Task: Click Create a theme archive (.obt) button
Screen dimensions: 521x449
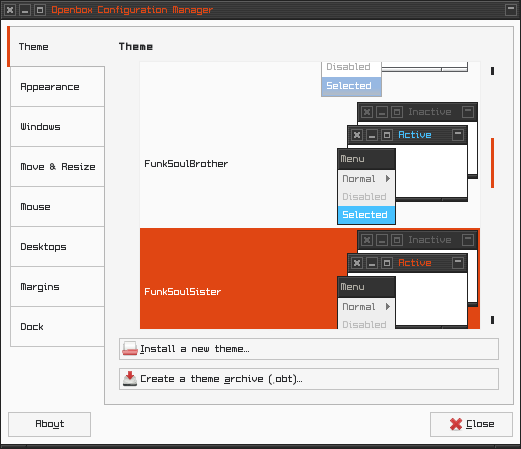Action: pos(309,379)
